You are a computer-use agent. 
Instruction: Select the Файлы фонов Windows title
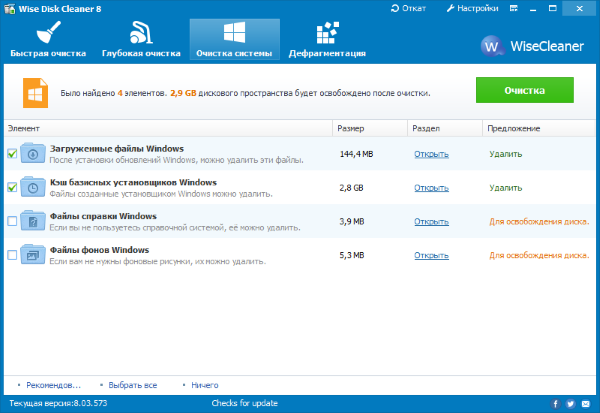(99, 250)
